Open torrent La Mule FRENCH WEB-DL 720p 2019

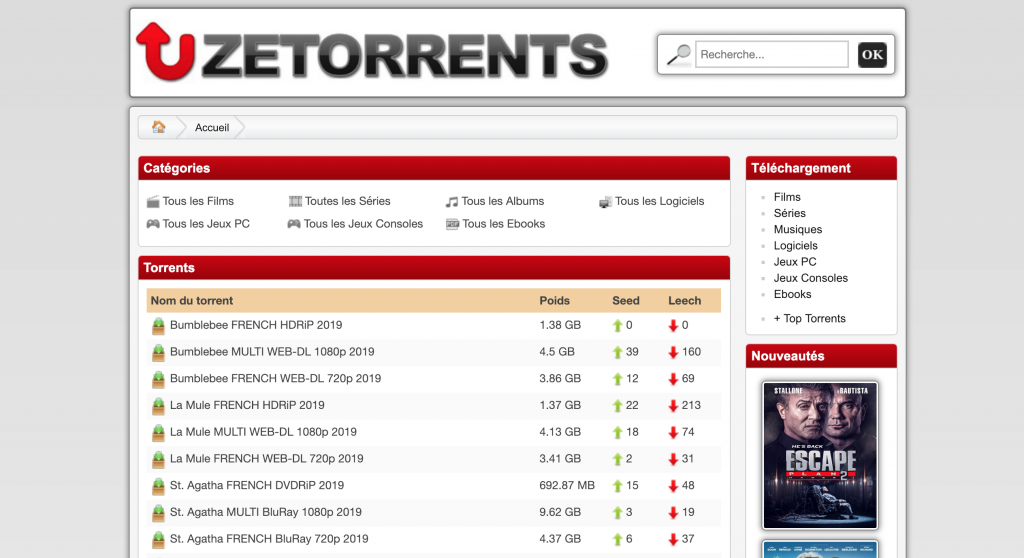click(x=266, y=459)
